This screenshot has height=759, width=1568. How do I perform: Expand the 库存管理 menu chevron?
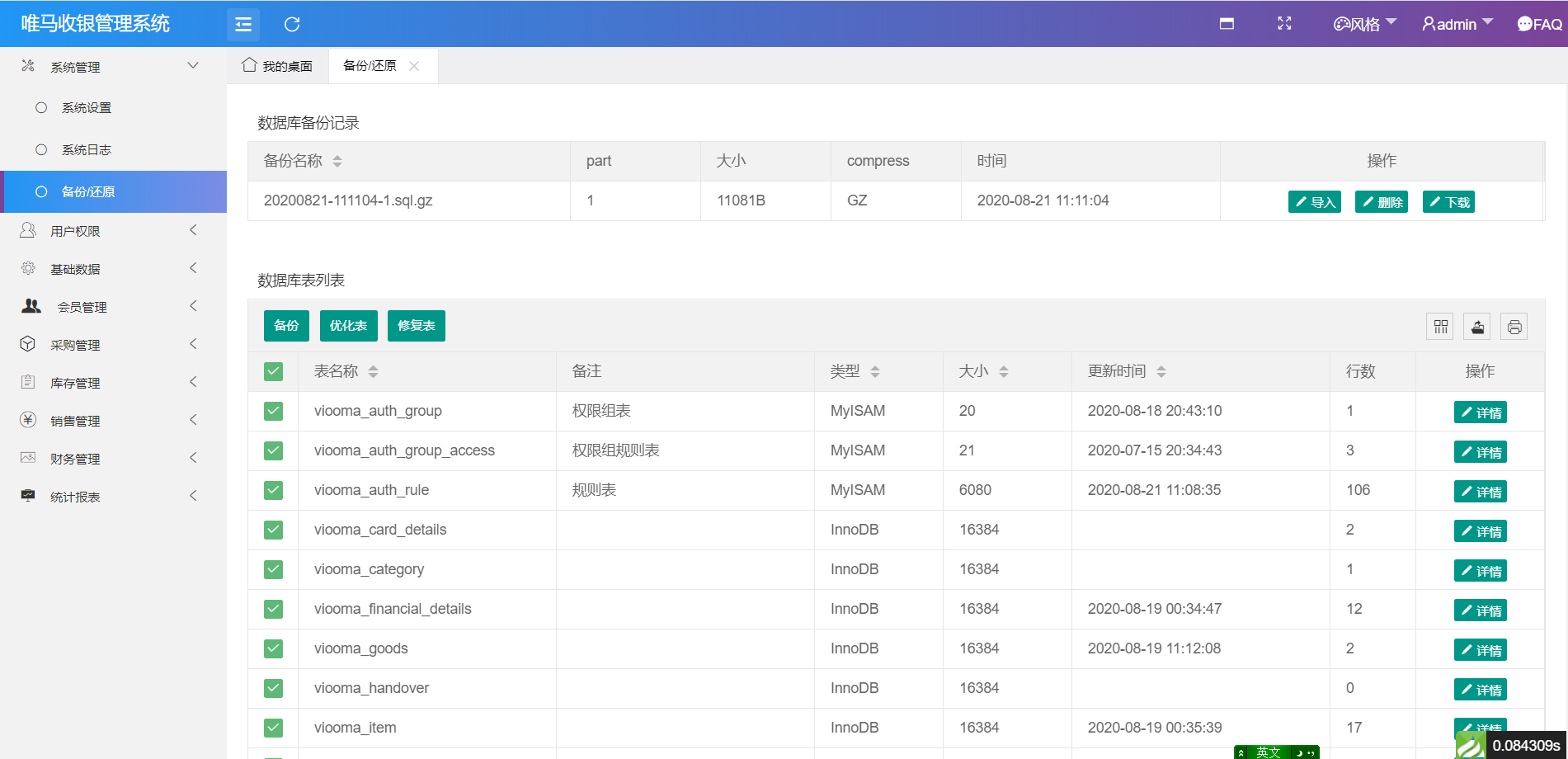tap(193, 382)
